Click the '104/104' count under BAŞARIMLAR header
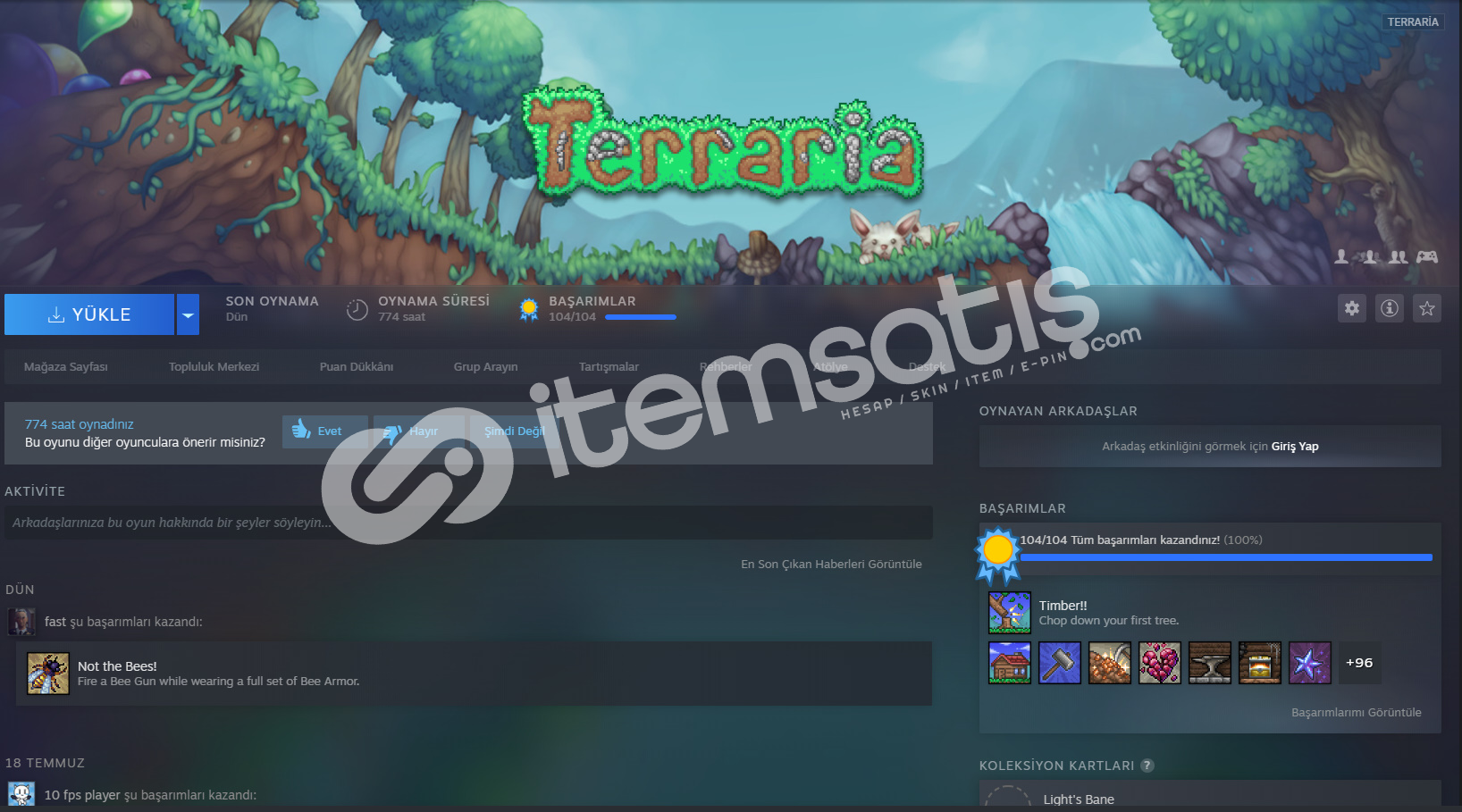Viewport: 1462px width, 812px height. coord(572,317)
